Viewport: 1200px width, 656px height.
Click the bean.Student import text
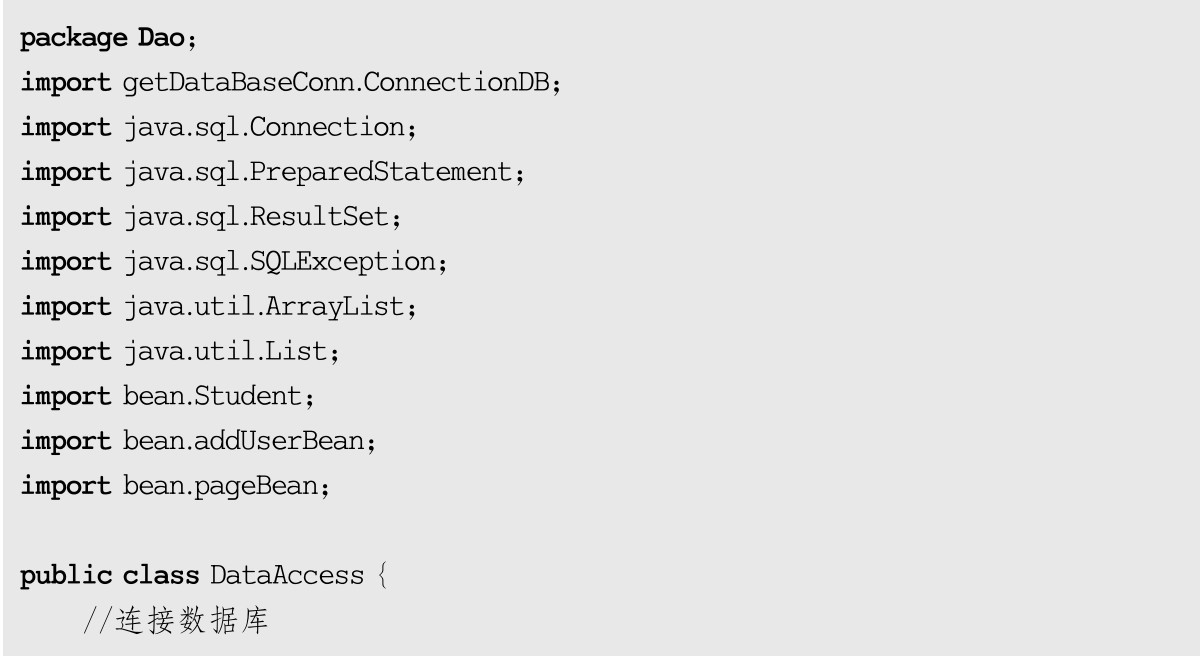[212, 396]
